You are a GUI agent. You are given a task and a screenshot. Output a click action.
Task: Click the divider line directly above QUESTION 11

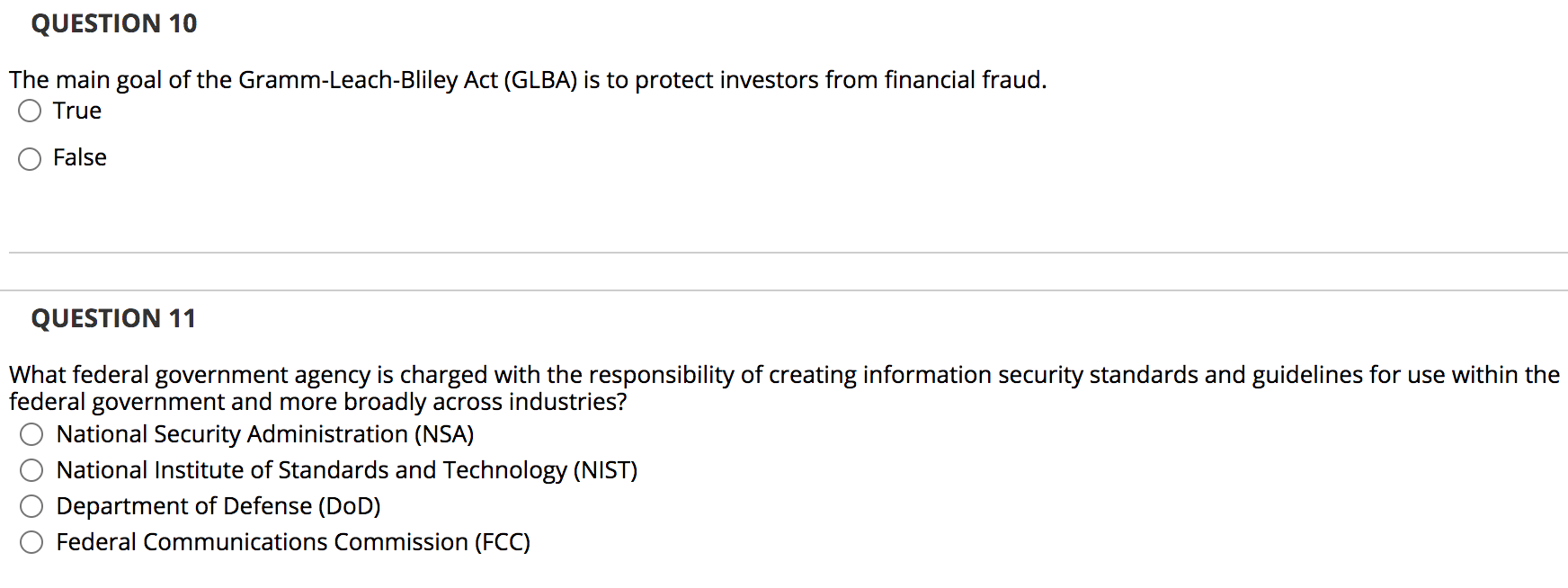click(784, 290)
